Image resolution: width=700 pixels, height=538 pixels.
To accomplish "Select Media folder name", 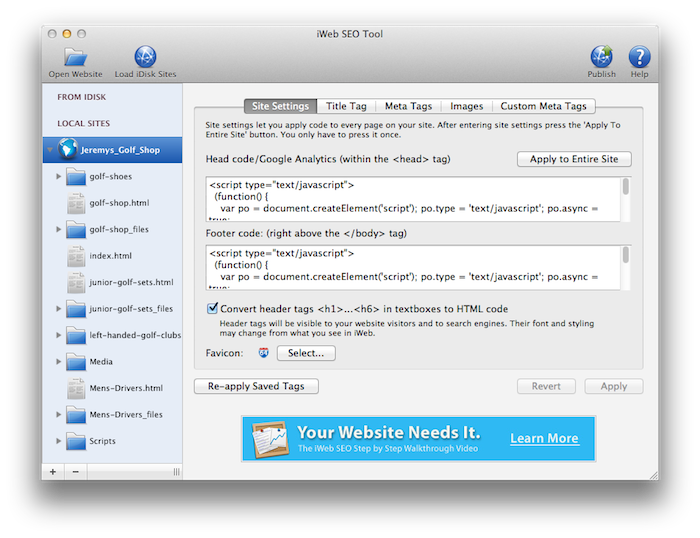I will [101, 362].
